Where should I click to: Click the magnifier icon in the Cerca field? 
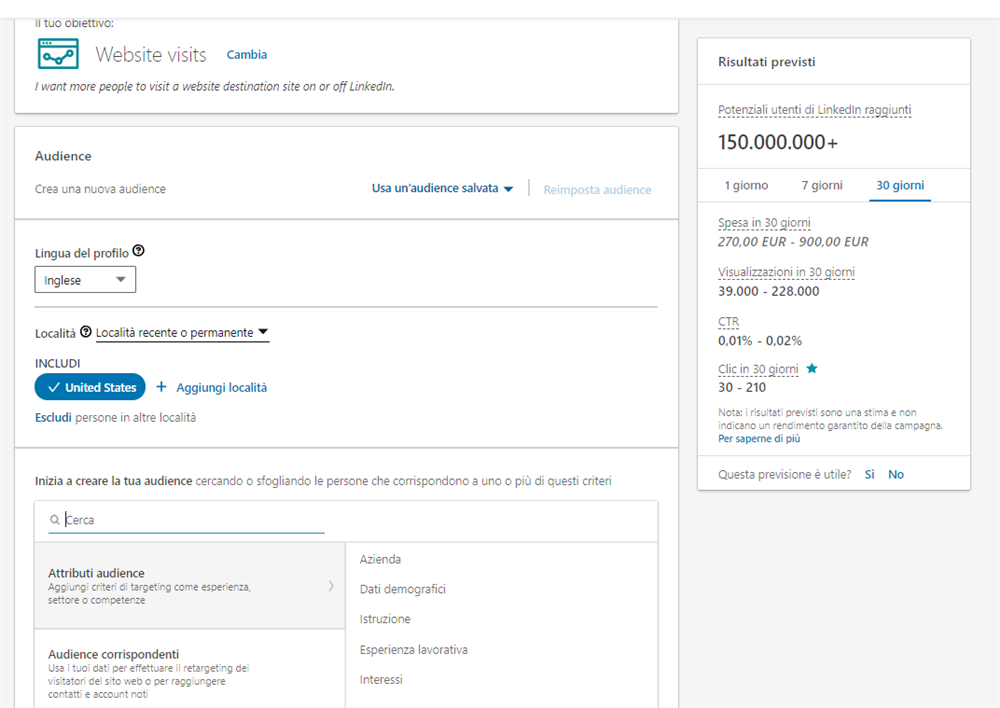click(54, 520)
